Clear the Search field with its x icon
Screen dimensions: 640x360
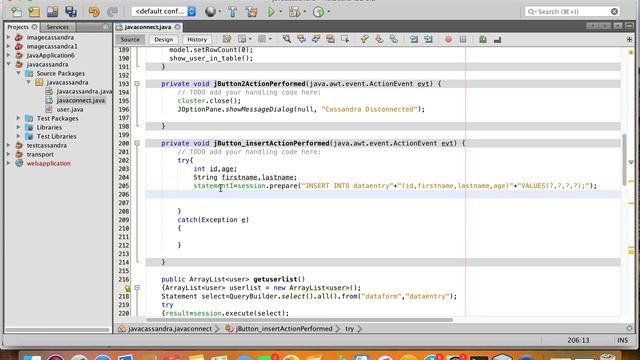point(614,11)
